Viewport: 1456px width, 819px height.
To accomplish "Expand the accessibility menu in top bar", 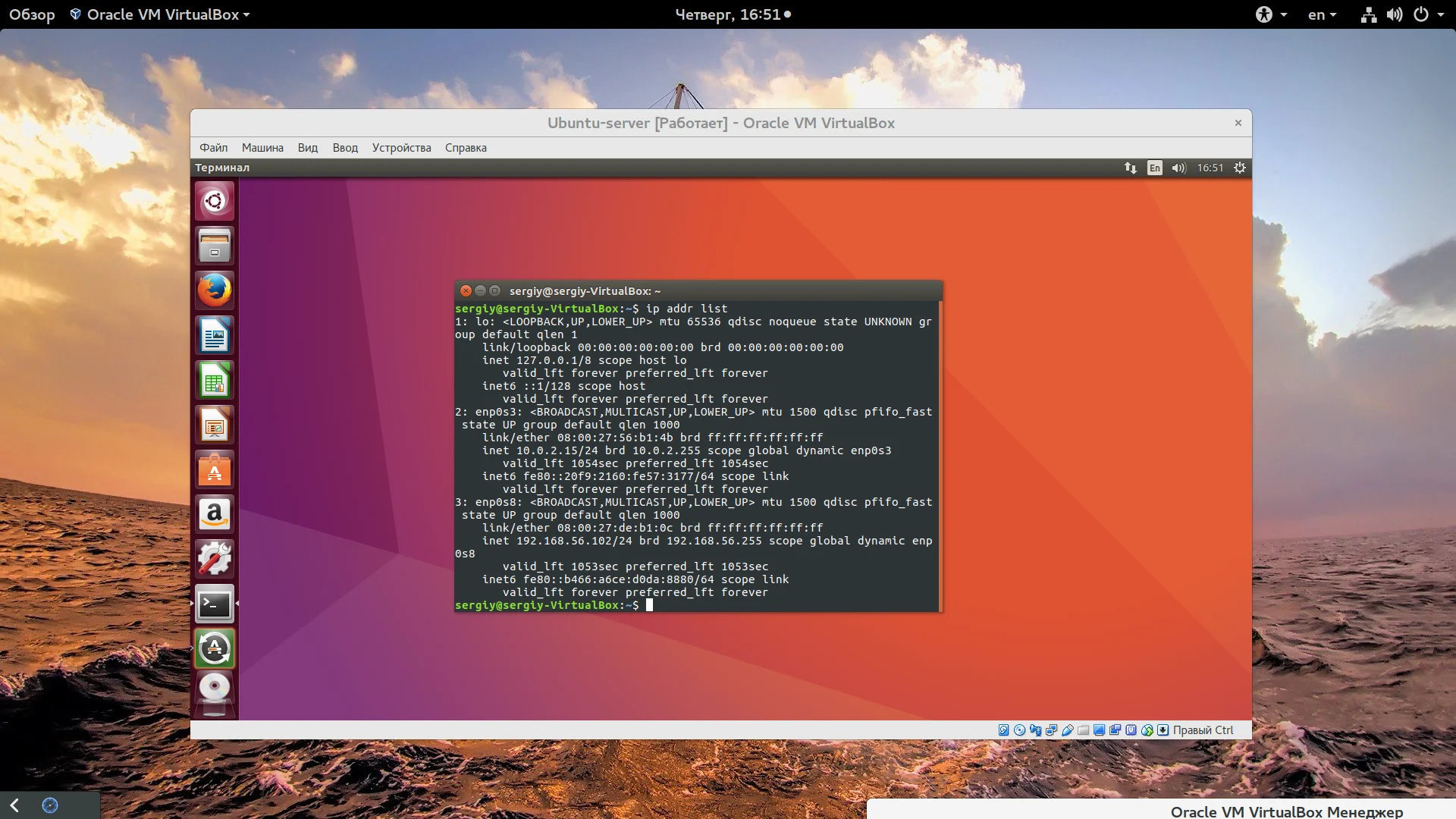I will point(1271,14).
